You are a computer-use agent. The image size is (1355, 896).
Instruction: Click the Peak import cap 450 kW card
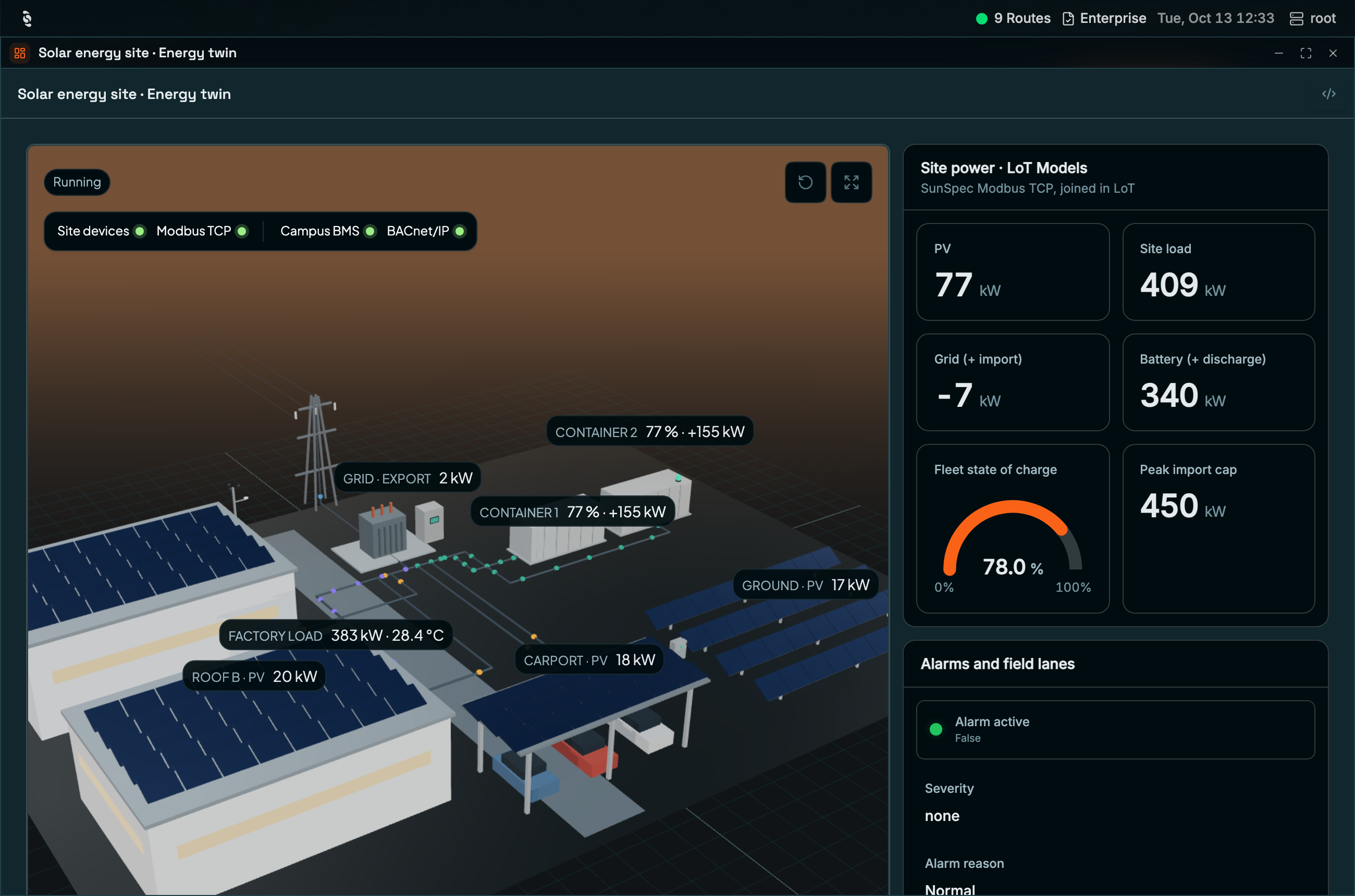[1218, 529]
